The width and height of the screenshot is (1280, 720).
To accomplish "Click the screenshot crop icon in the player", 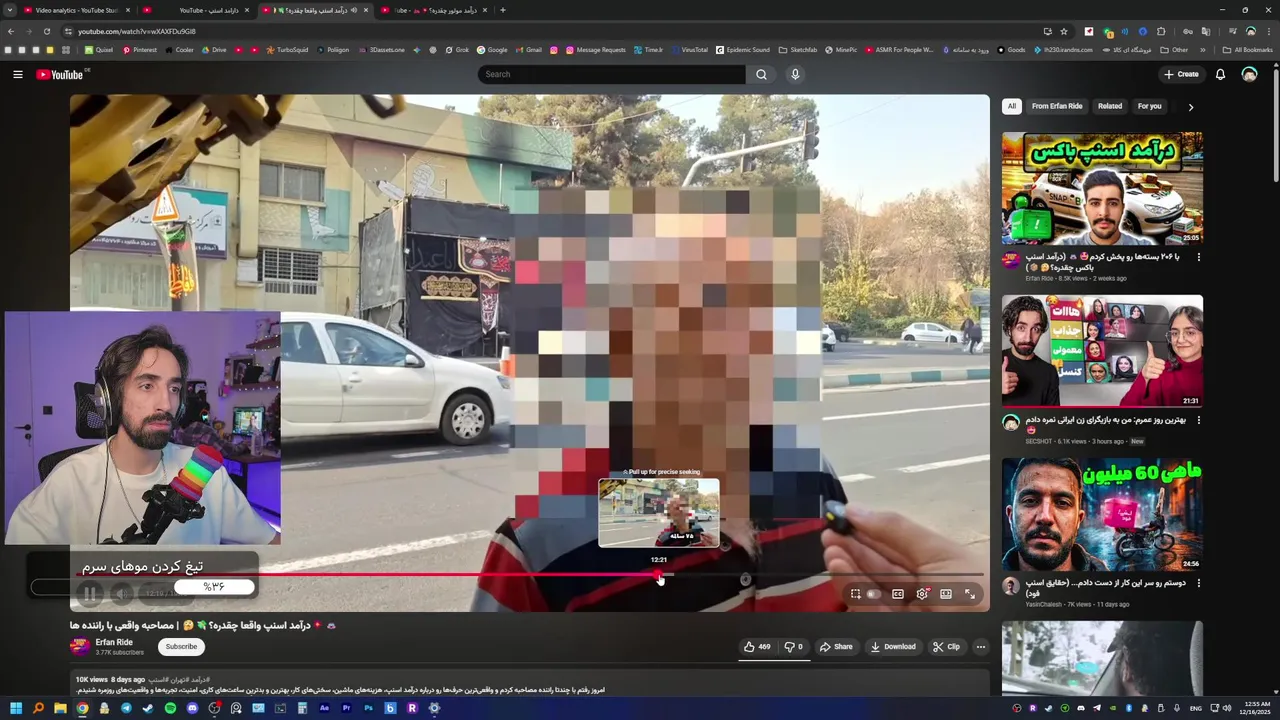I will tap(855, 594).
